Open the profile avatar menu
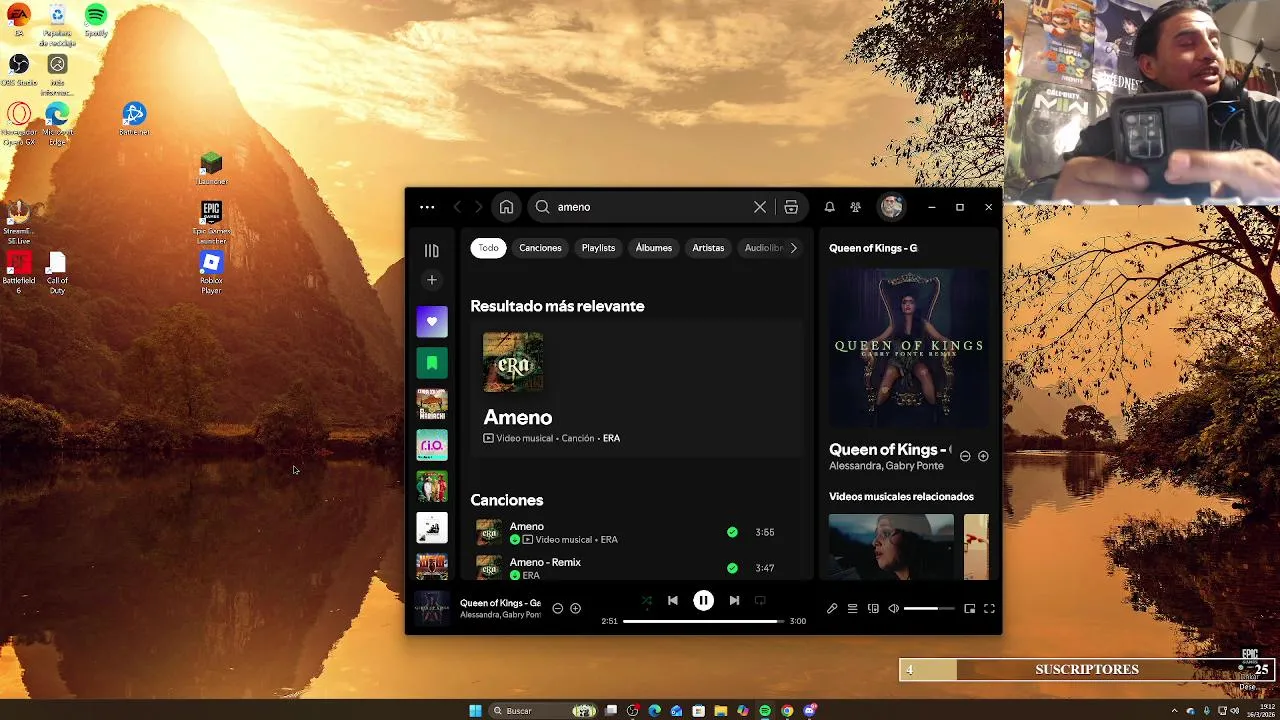Viewport: 1280px width, 720px height. pyautogui.click(x=891, y=207)
